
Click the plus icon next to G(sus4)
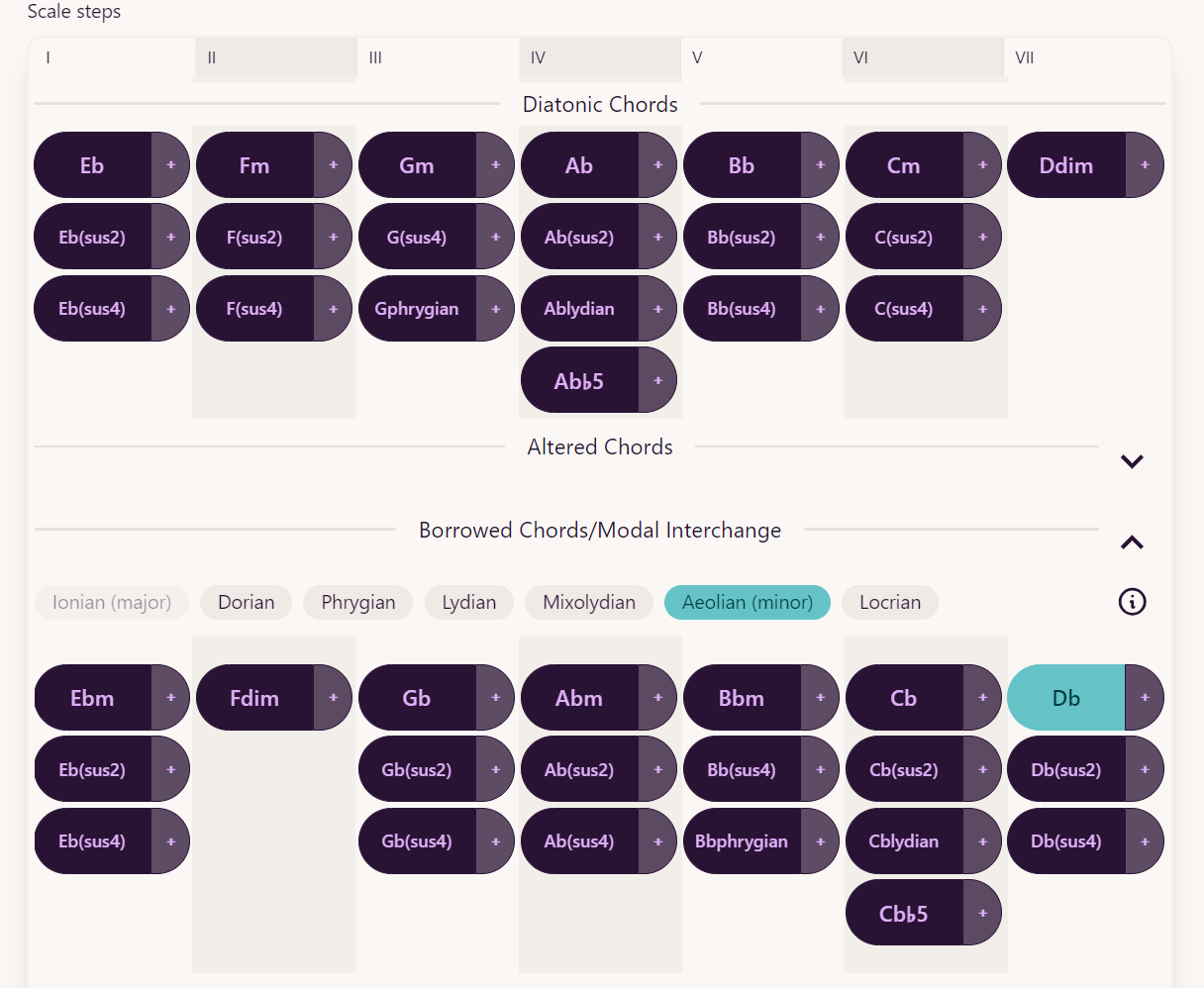[x=495, y=237]
